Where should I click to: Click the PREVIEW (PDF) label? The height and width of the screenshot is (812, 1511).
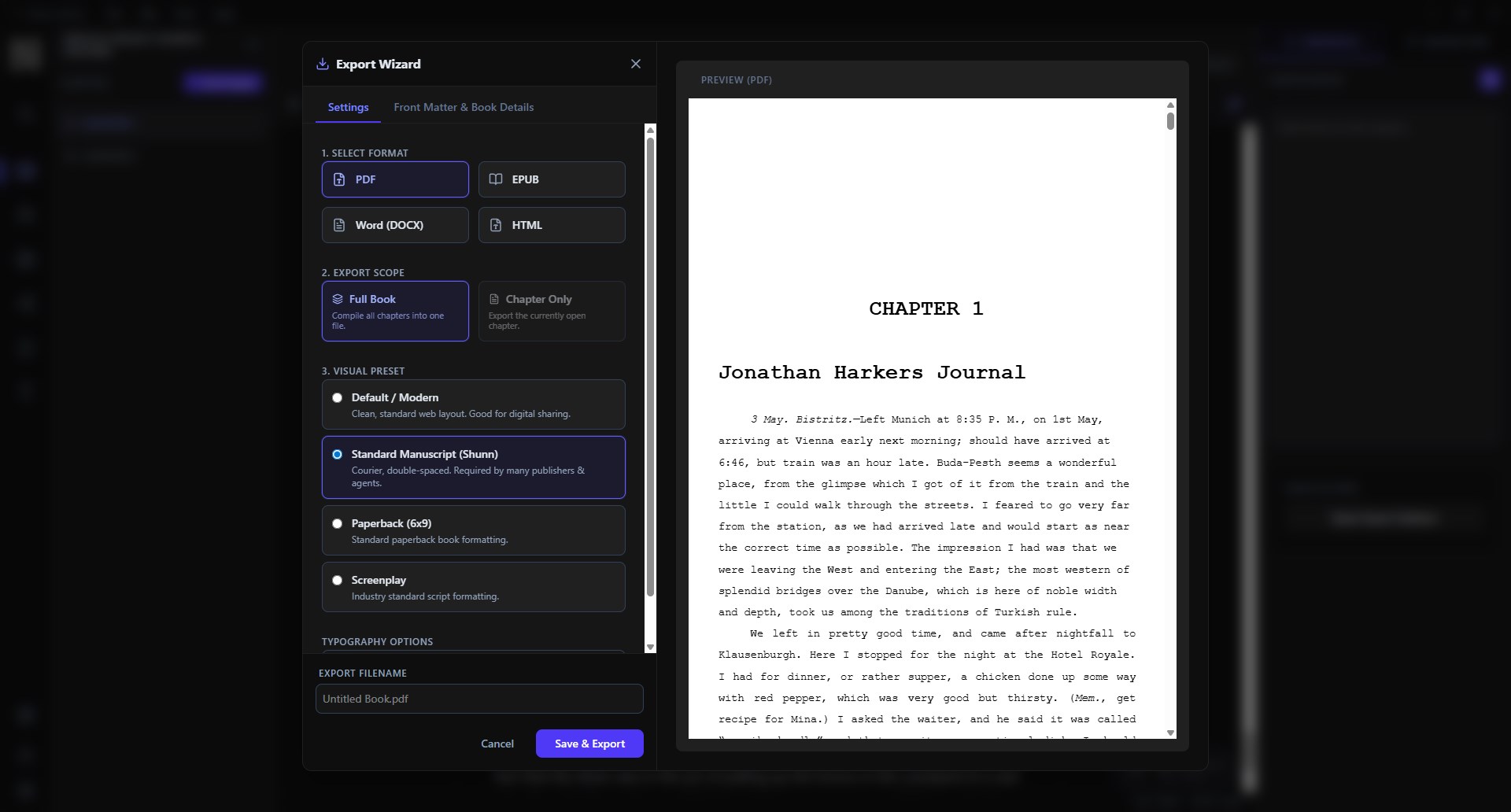click(737, 80)
